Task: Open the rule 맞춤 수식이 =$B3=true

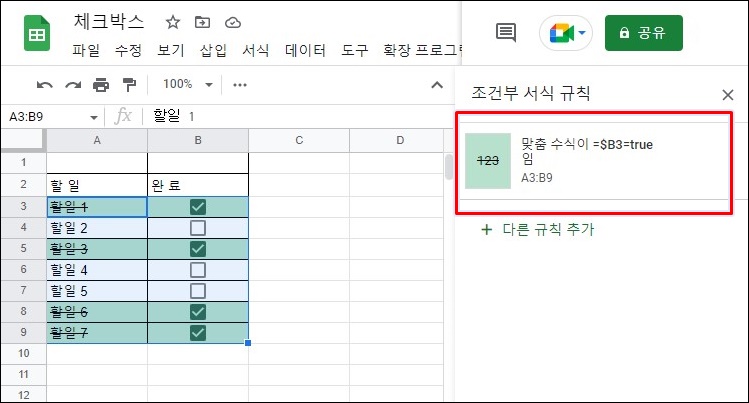Action: coord(594,161)
